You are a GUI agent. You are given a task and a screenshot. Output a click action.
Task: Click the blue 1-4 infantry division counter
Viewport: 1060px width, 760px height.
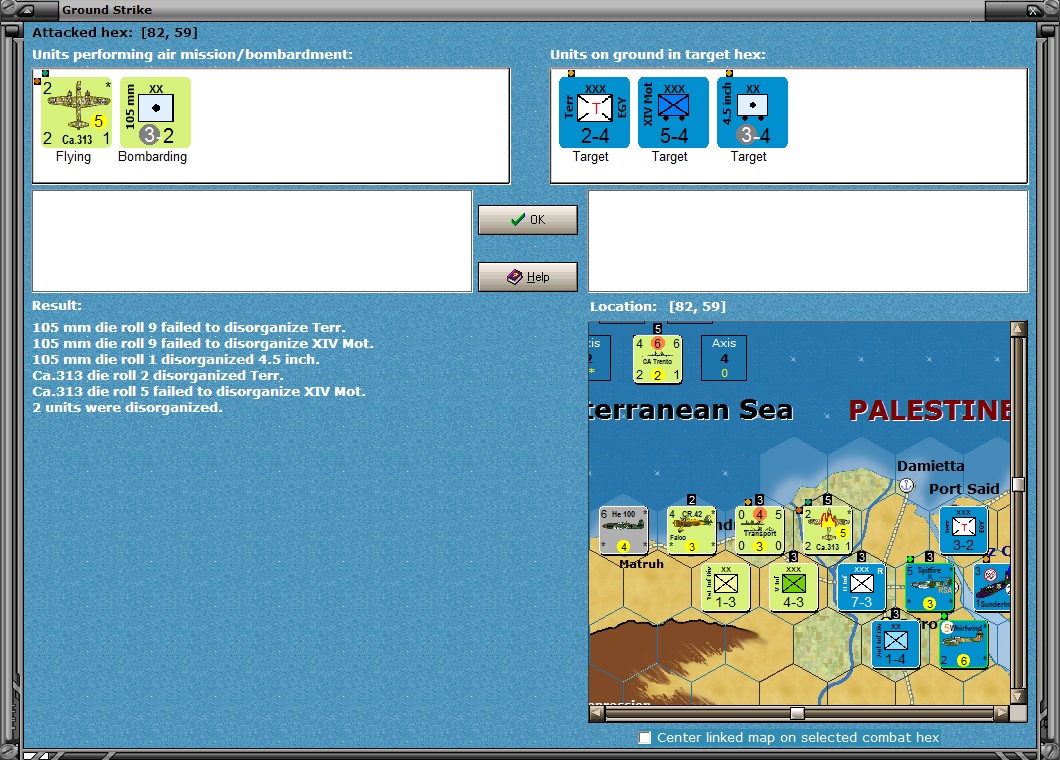coord(895,645)
